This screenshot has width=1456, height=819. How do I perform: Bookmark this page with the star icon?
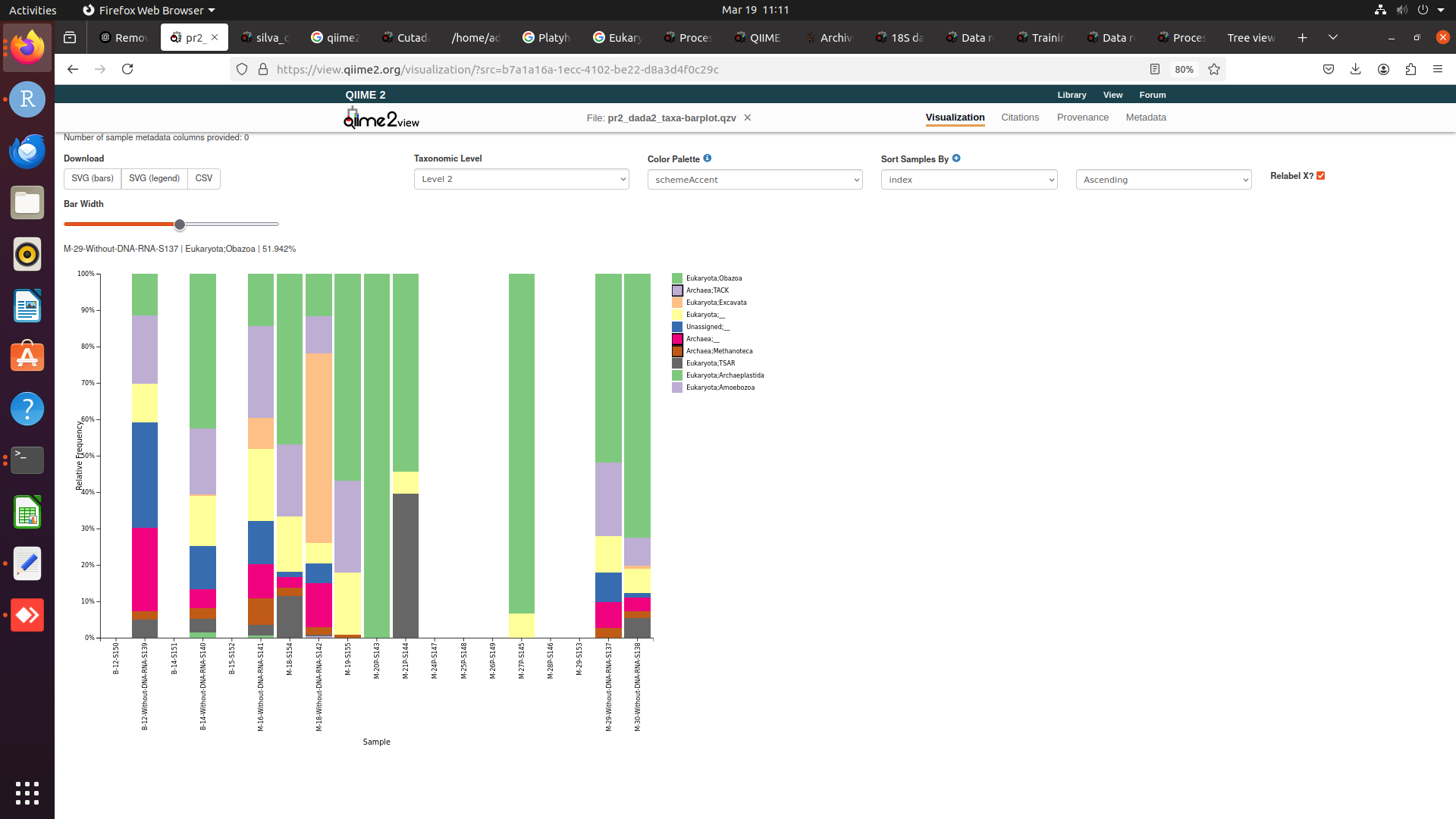click(x=1214, y=69)
